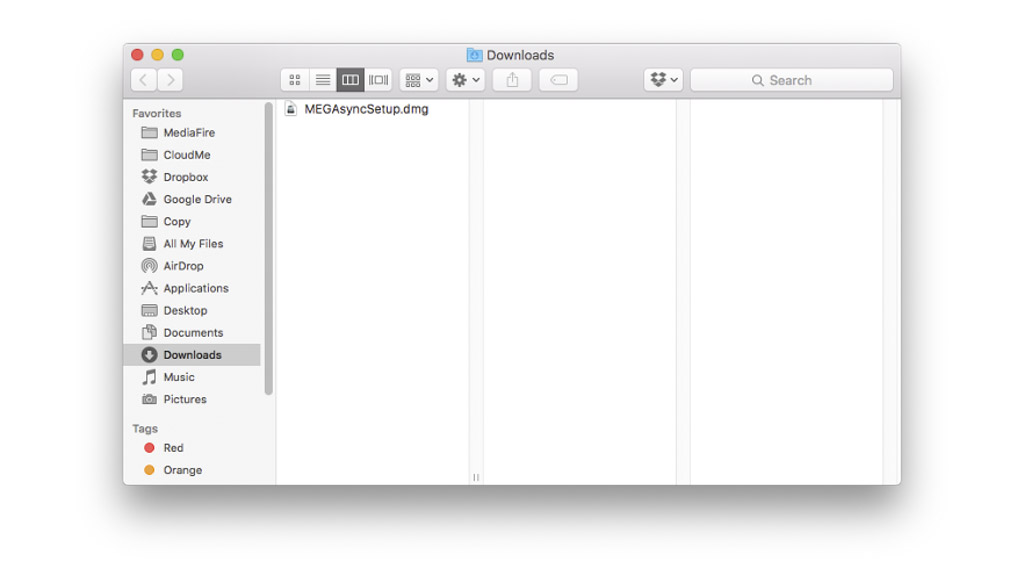Click the Share toolbar icon

[x=512, y=80]
